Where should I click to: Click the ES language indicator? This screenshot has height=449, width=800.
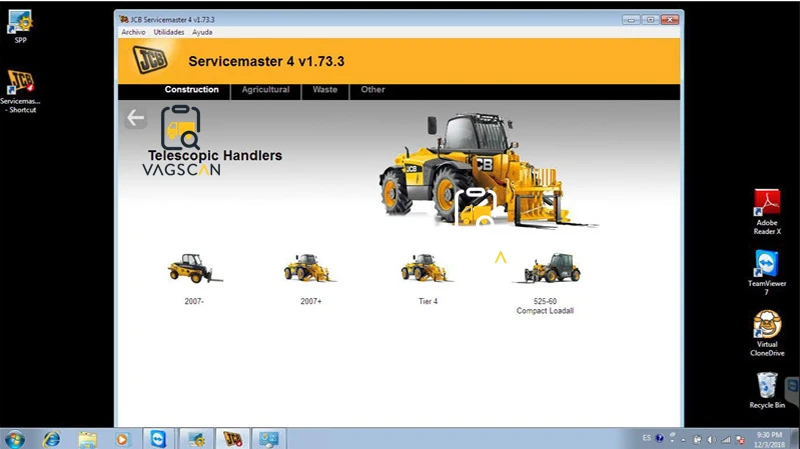(x=646, y=438)
